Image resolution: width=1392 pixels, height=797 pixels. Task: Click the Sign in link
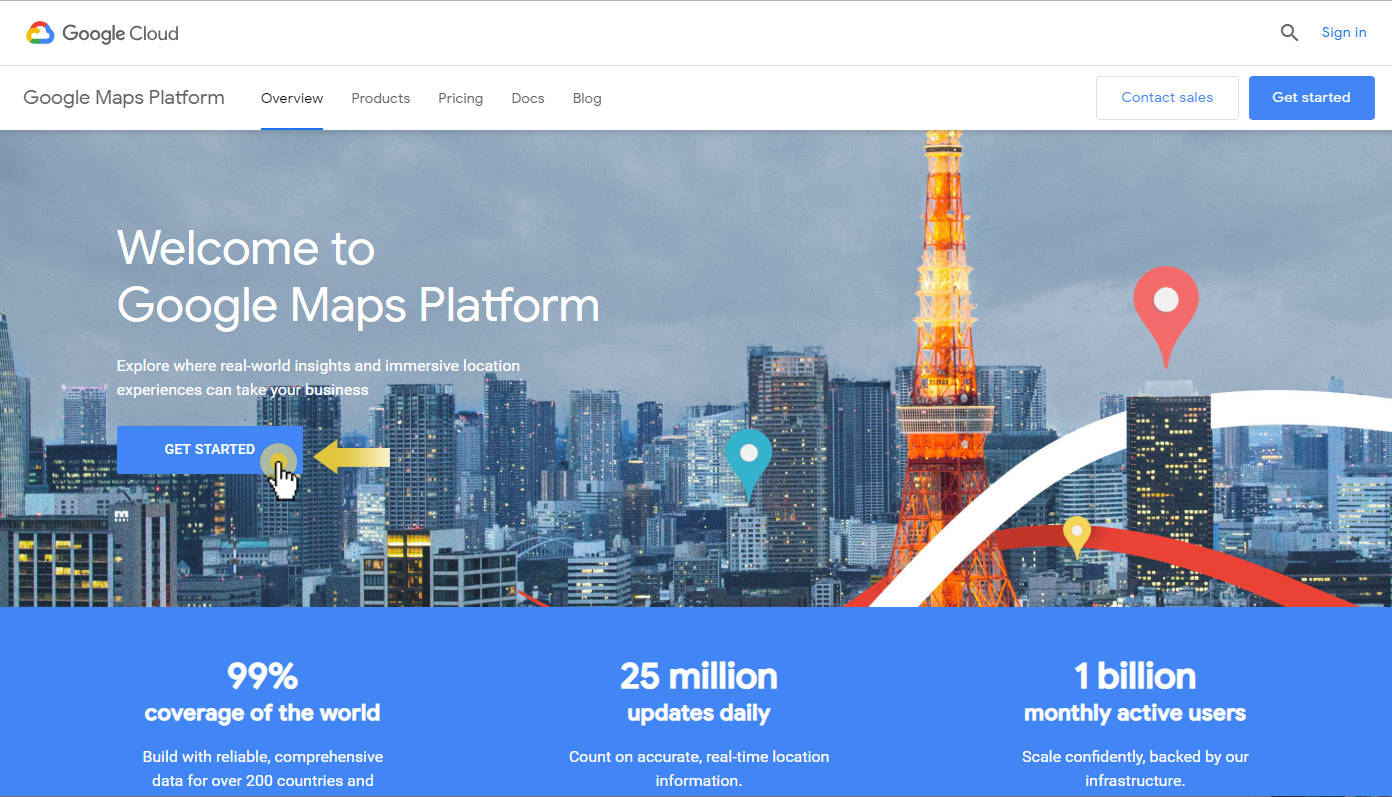pyautogui.click(x=1343, y=31)
